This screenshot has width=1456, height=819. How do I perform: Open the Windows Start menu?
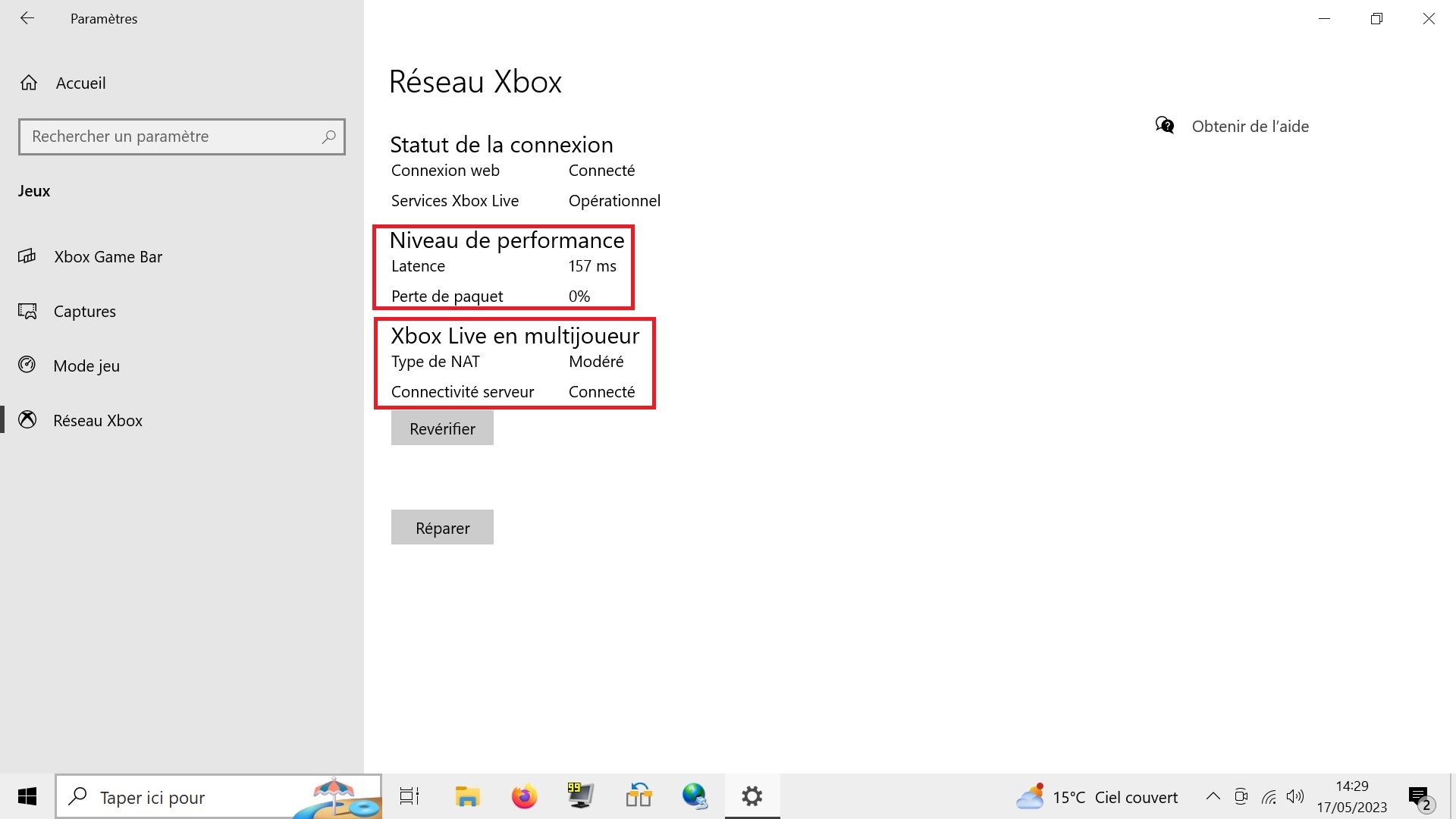point(27,796)
